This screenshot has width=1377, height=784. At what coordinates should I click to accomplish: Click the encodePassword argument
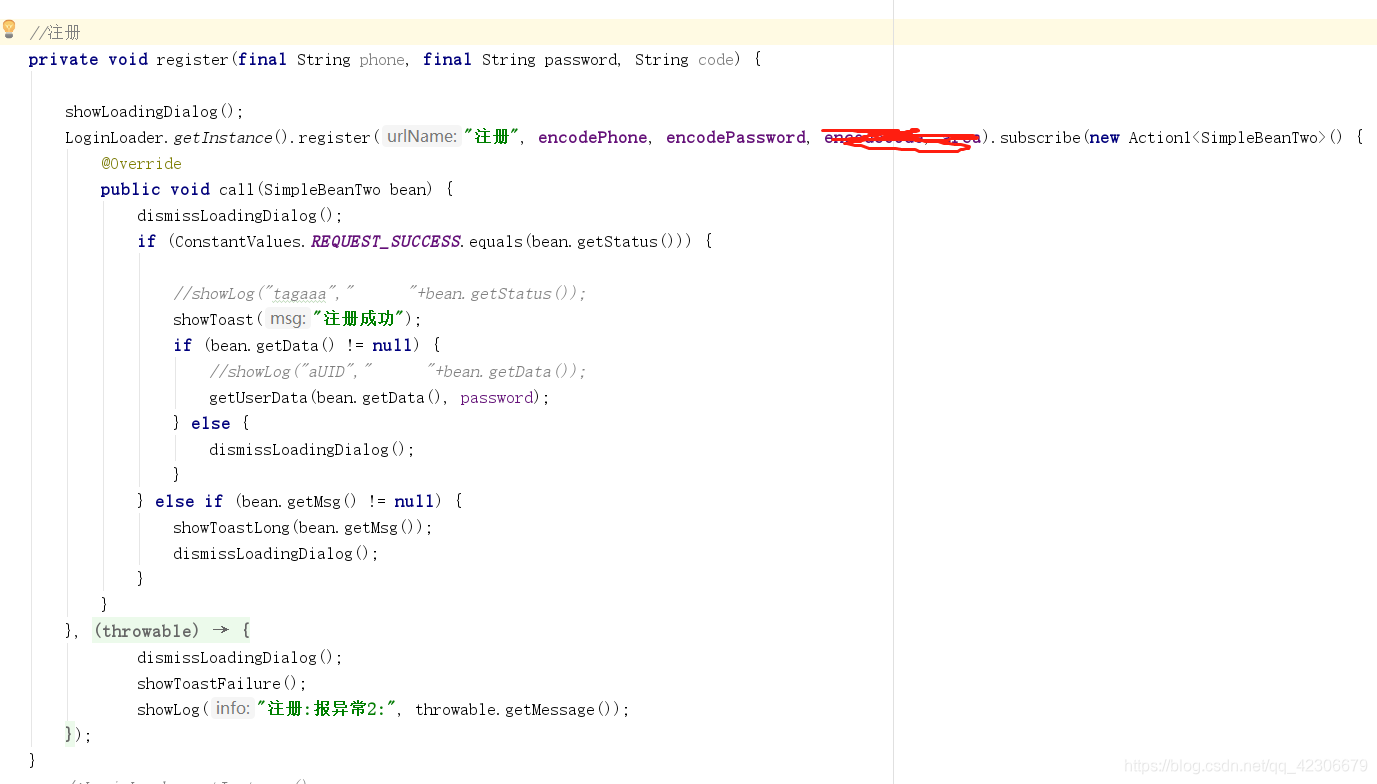click(735, 138)
